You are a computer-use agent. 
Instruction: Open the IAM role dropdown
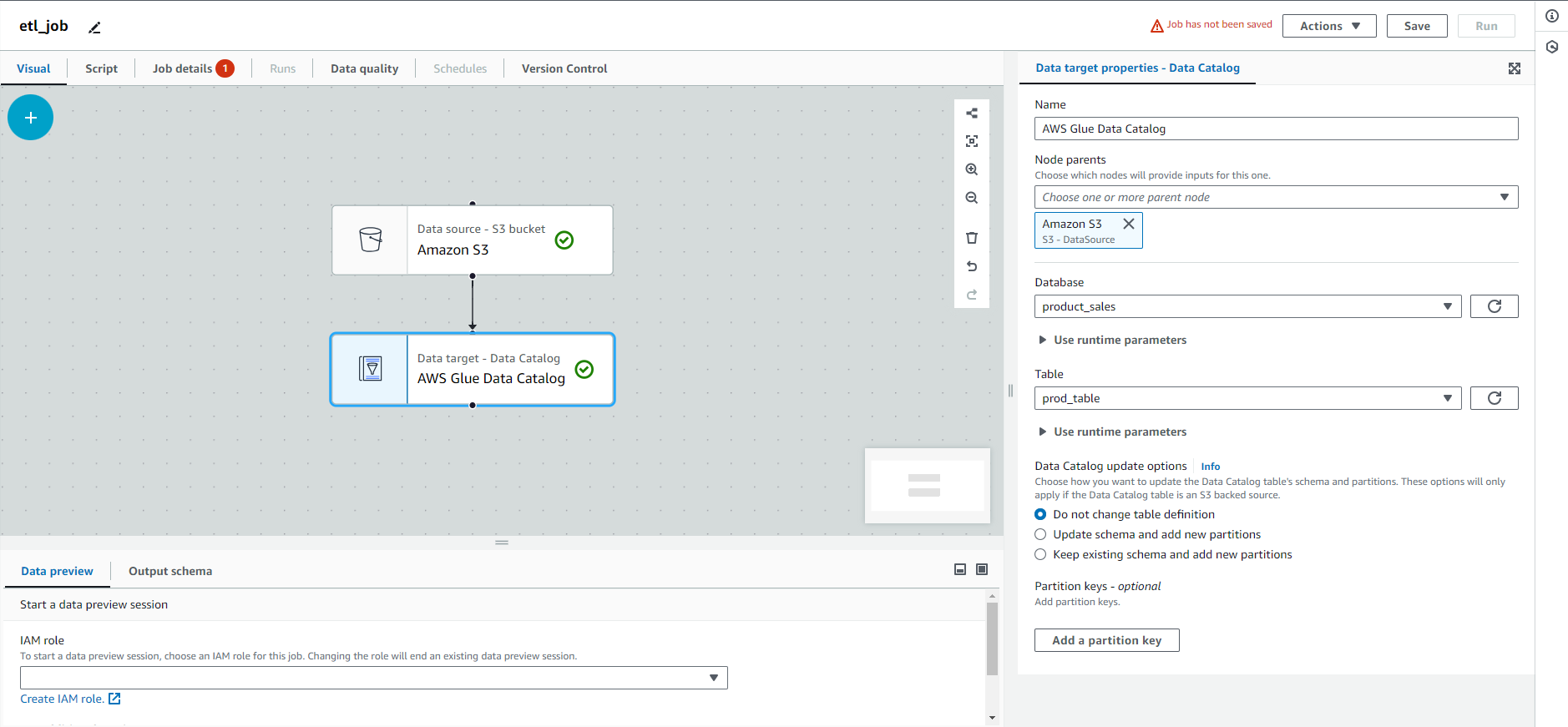374,678
